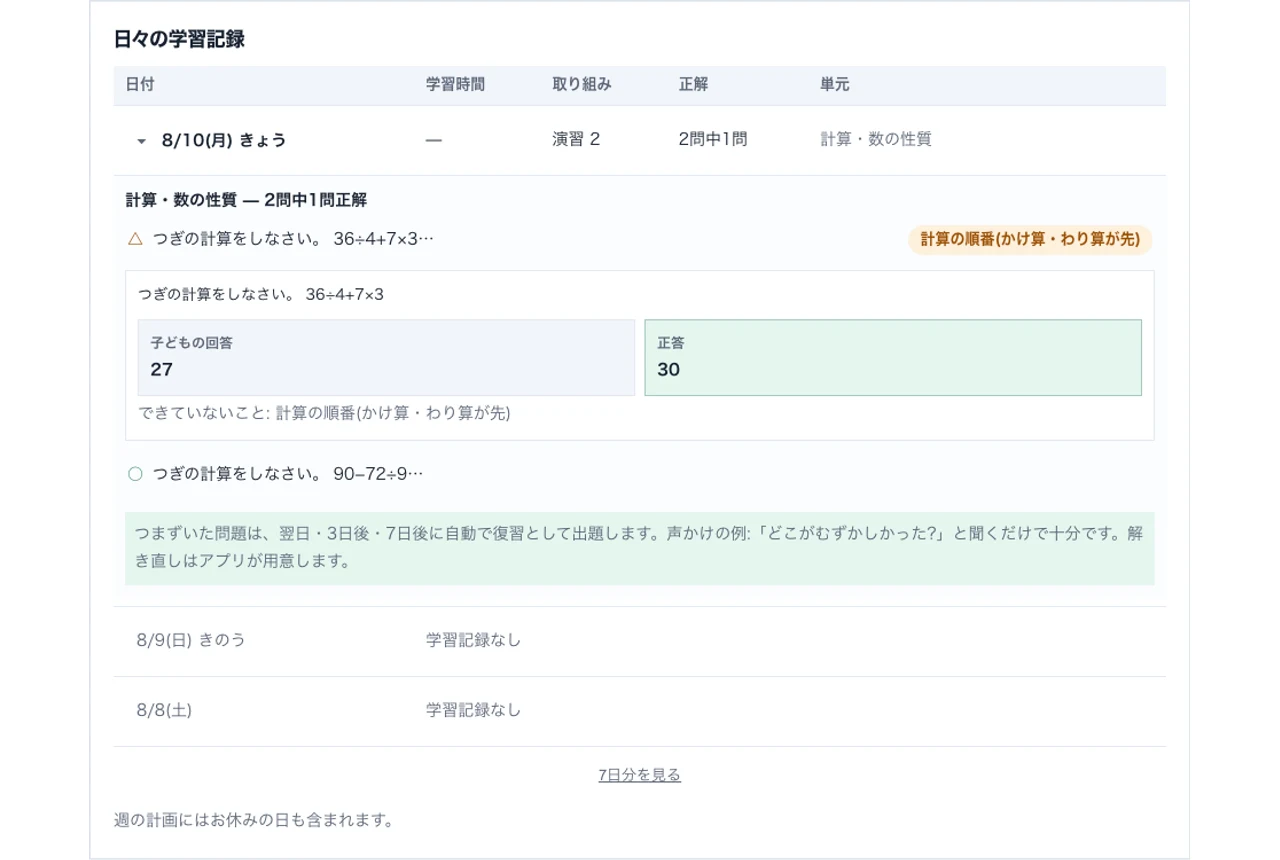Click the dash in 学習時間 column for 8/10

pyautogui.click(x=433, y=141)
